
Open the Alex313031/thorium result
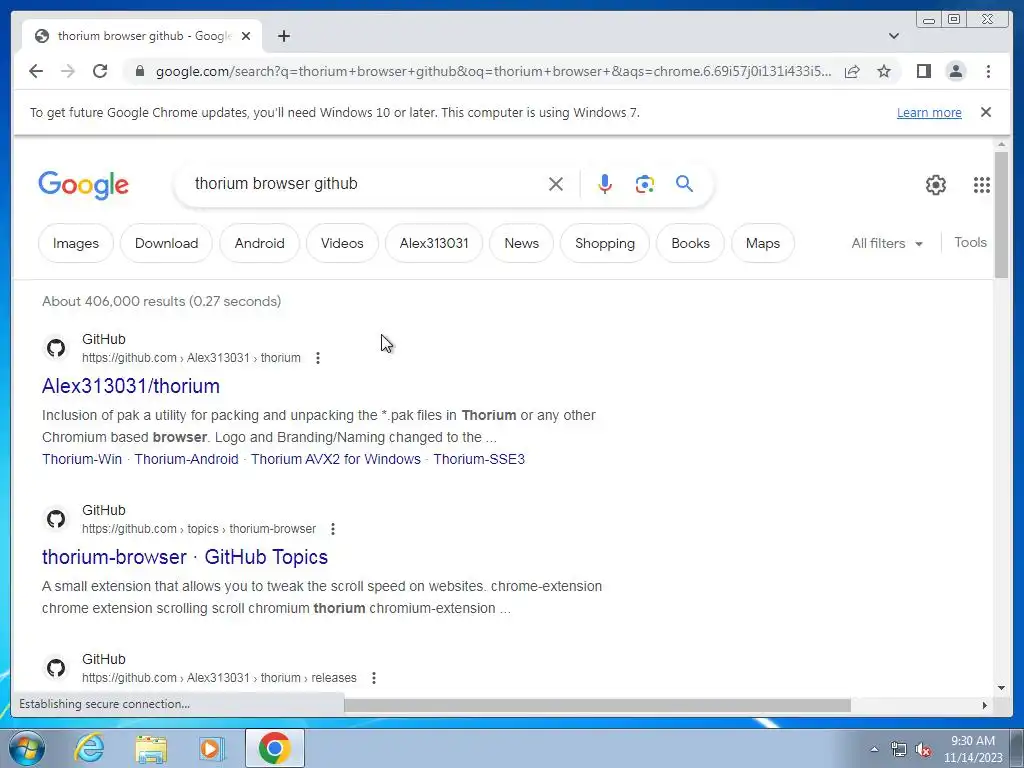131,386
